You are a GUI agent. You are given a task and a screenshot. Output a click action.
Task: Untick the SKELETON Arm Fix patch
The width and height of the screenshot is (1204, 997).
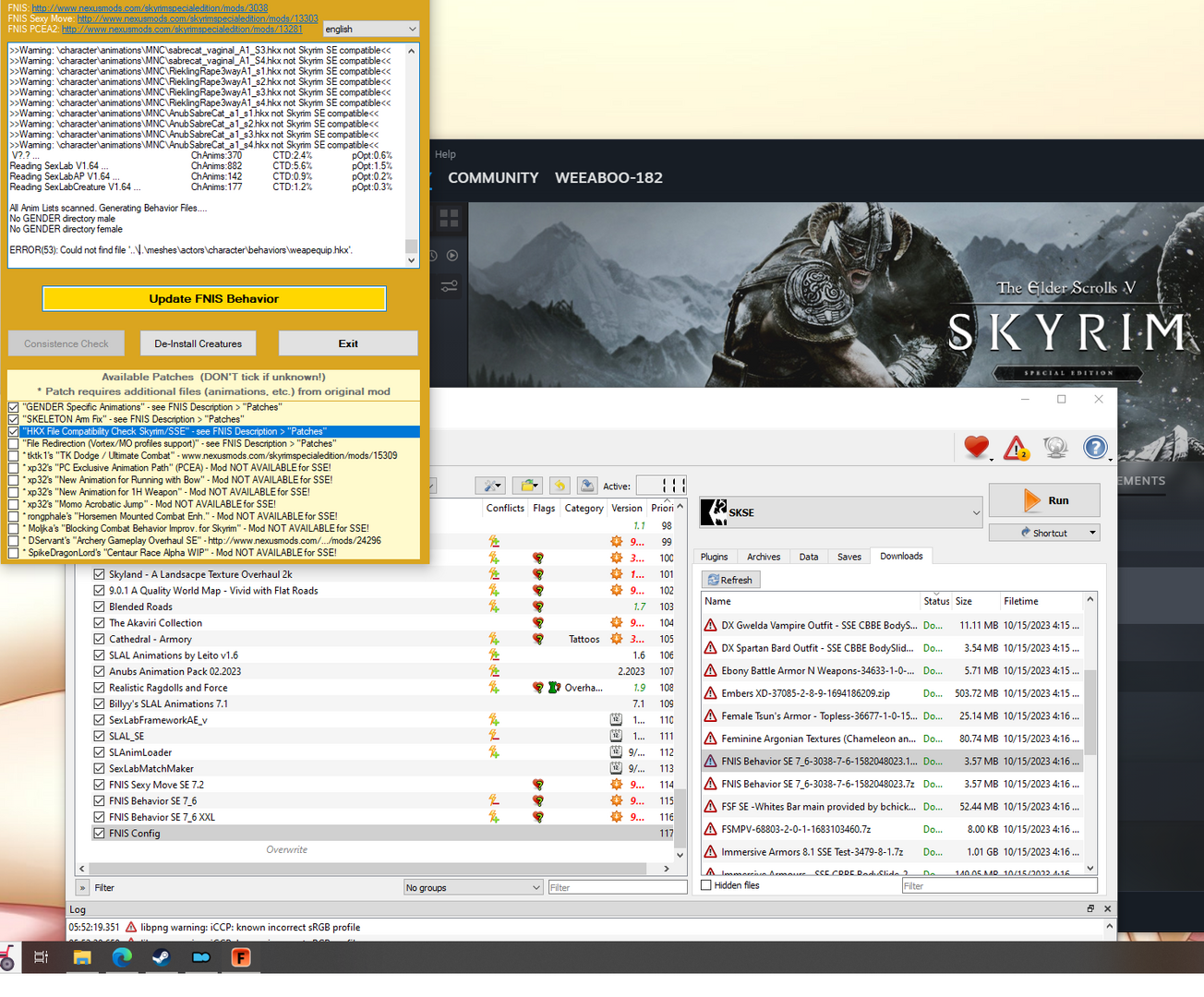14,419
